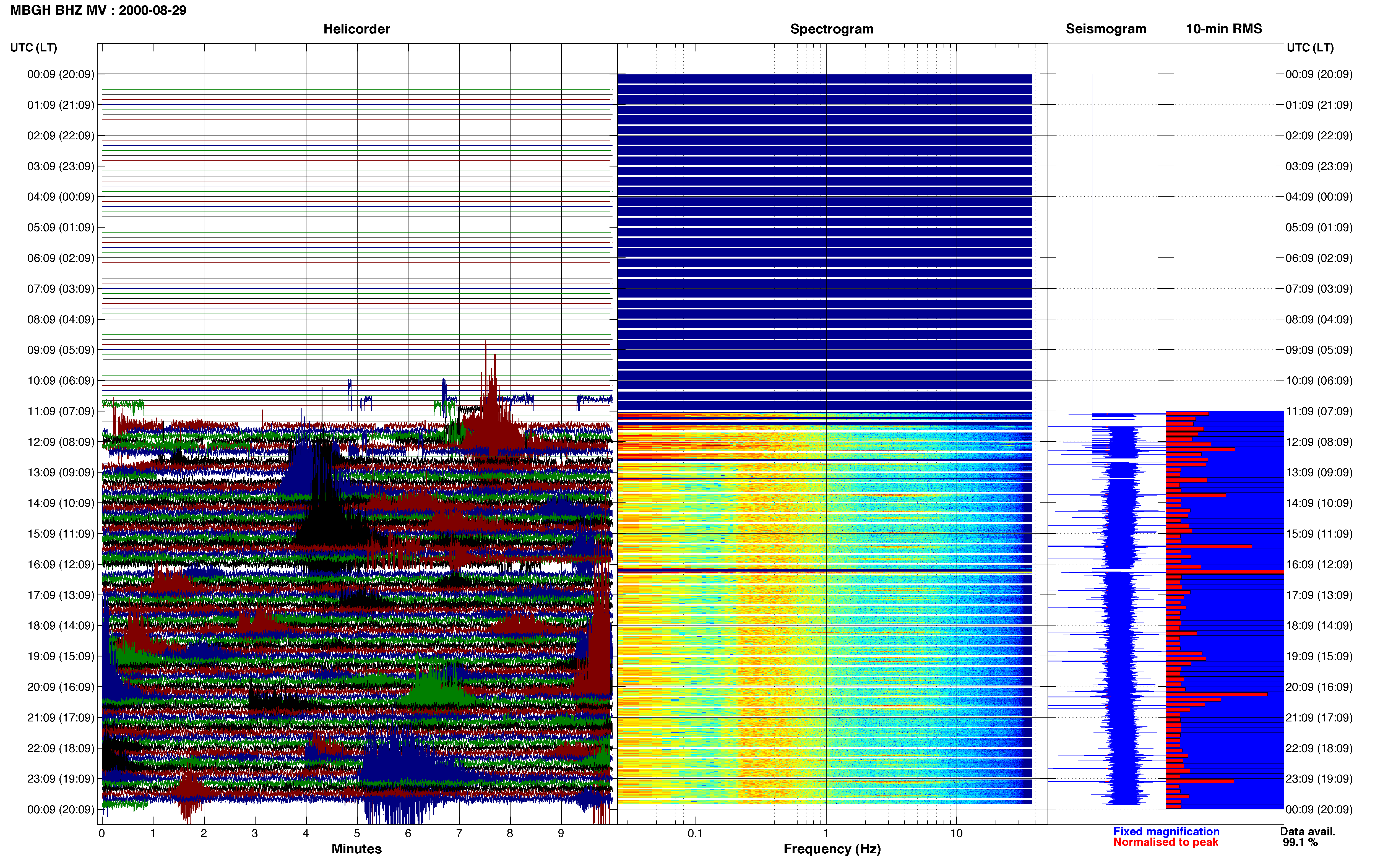Viewport: 1388px width, 868px height.
Task: Click left time label '08:09 (04:09)'
Action: pyautogui.click(x=61, y=319)
